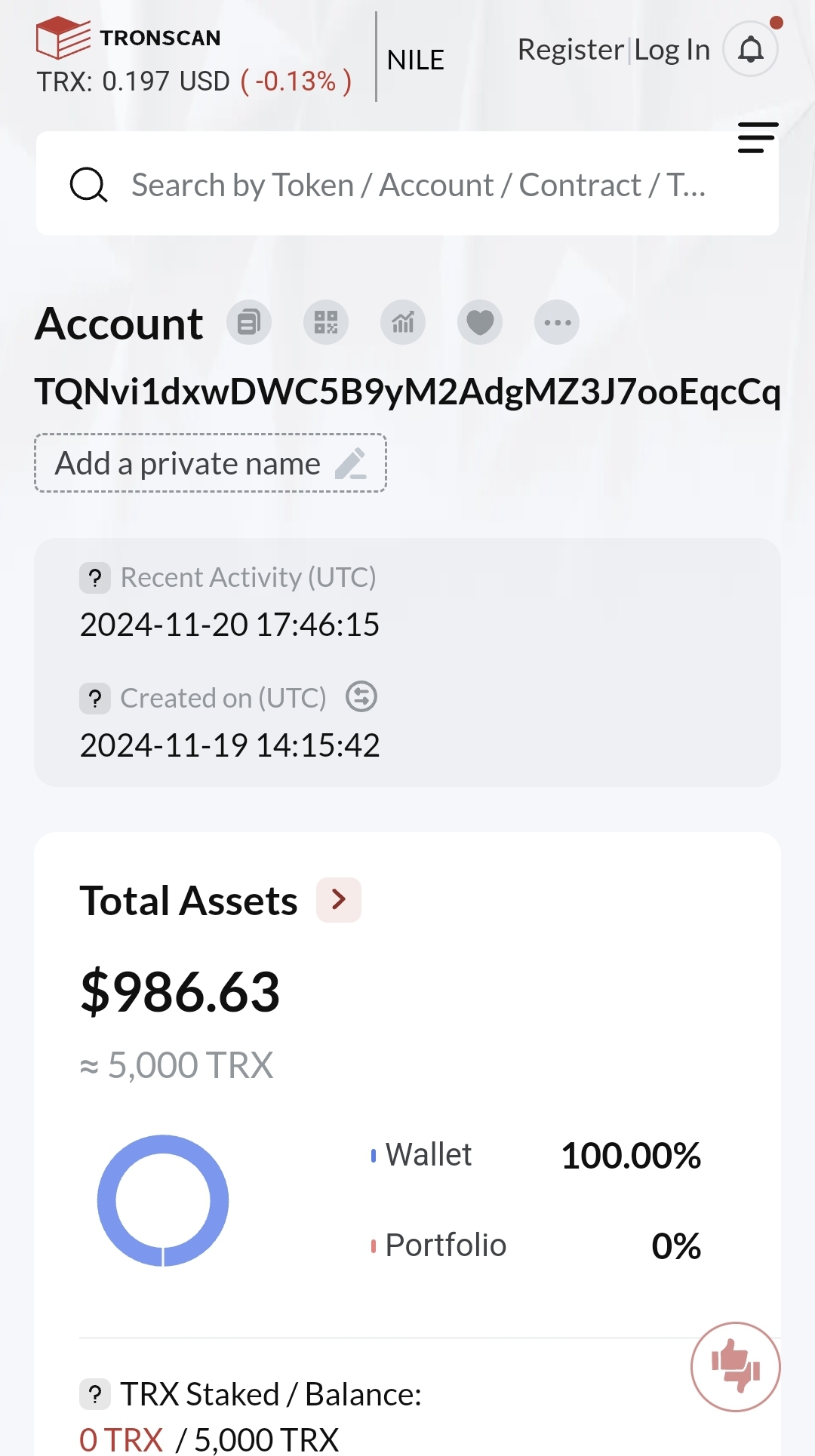Viewport: 815px width, 1456px height.
Task: Open the notifications bell
Action: click(x=750, y=50)
